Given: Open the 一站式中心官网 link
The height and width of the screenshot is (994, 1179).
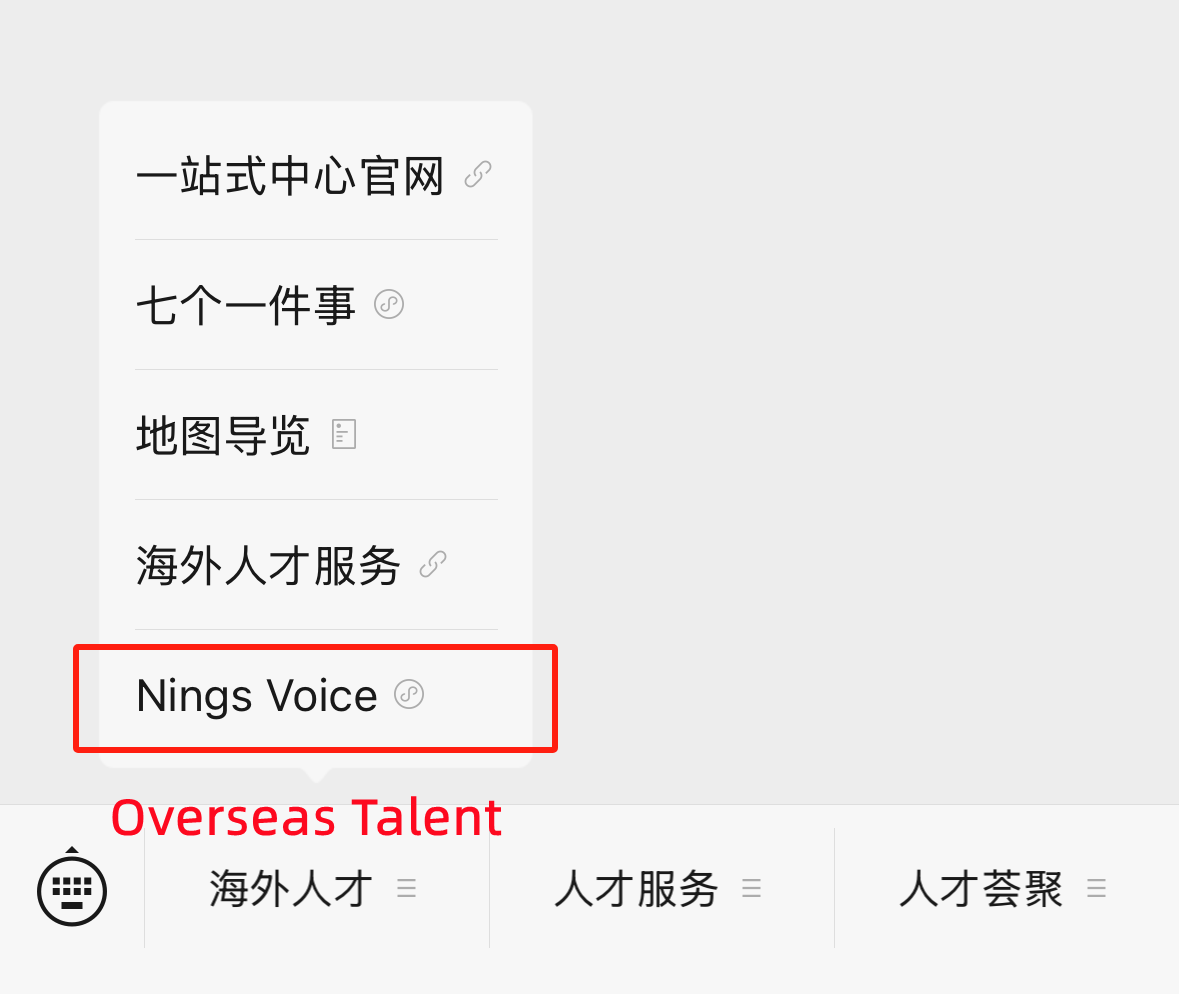Looking at the screenshot, I should (290, 175).
